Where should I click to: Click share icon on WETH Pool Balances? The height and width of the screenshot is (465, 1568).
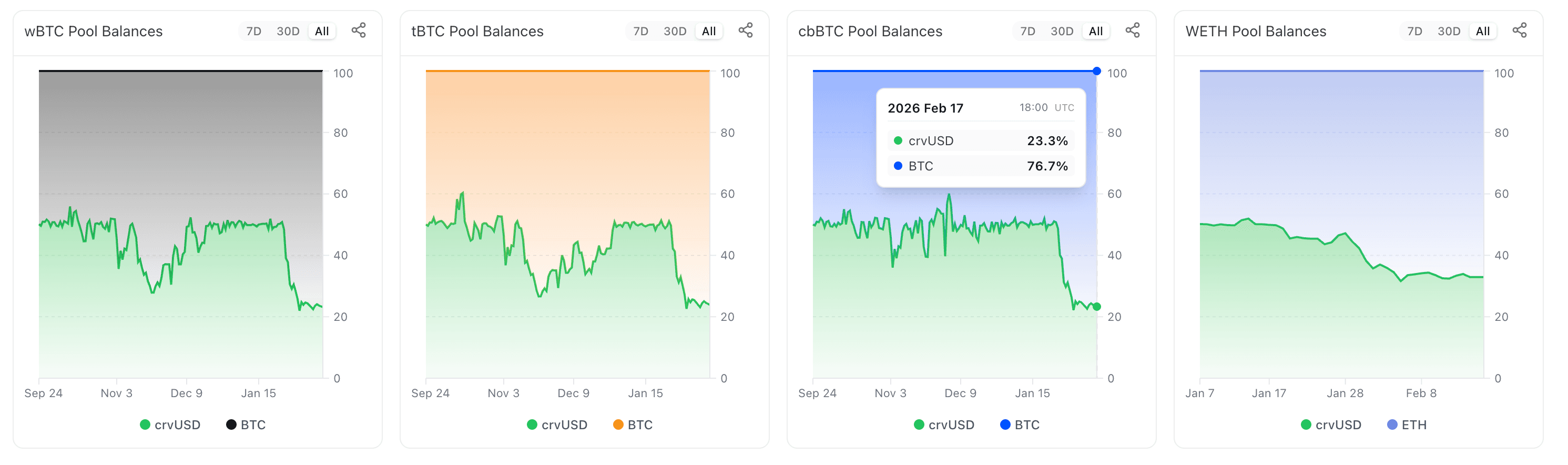[1519, 31]
